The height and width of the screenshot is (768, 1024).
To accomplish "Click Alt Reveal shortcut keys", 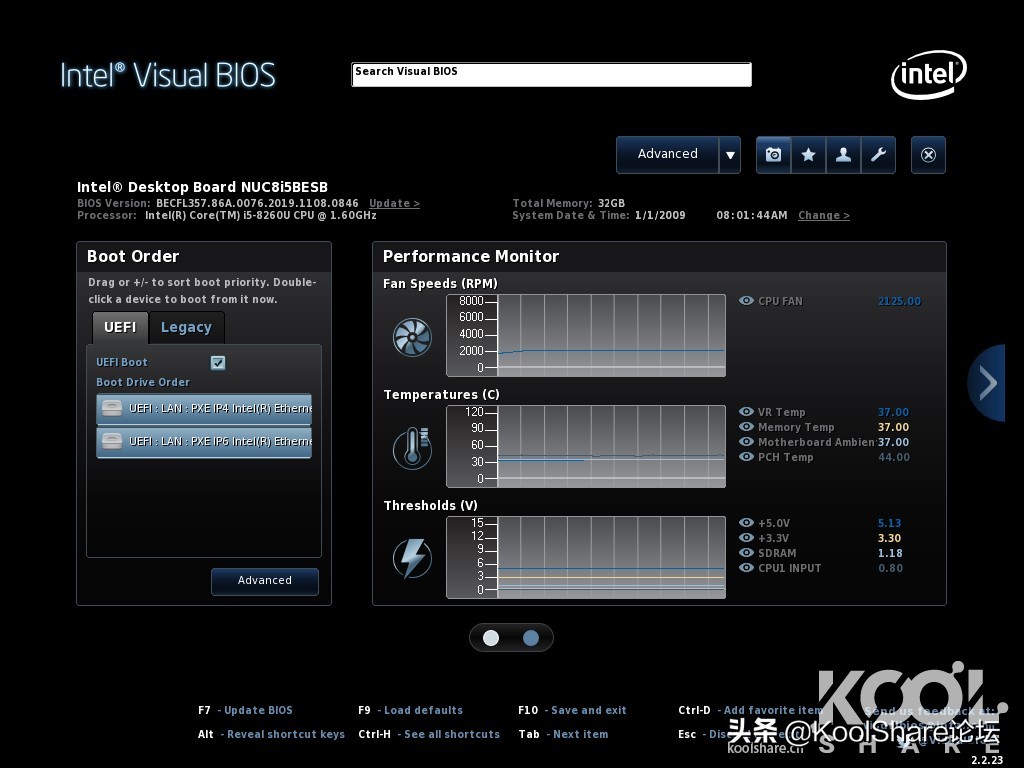I will pos(271,734).
